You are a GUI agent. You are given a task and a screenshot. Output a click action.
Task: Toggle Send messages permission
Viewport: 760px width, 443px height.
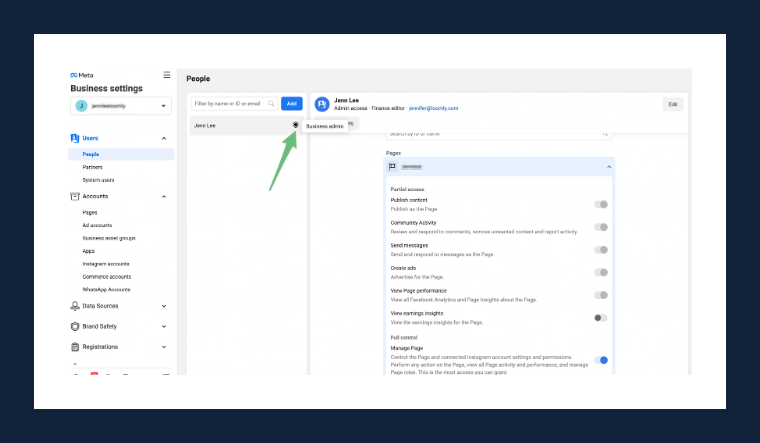(601, 250)
